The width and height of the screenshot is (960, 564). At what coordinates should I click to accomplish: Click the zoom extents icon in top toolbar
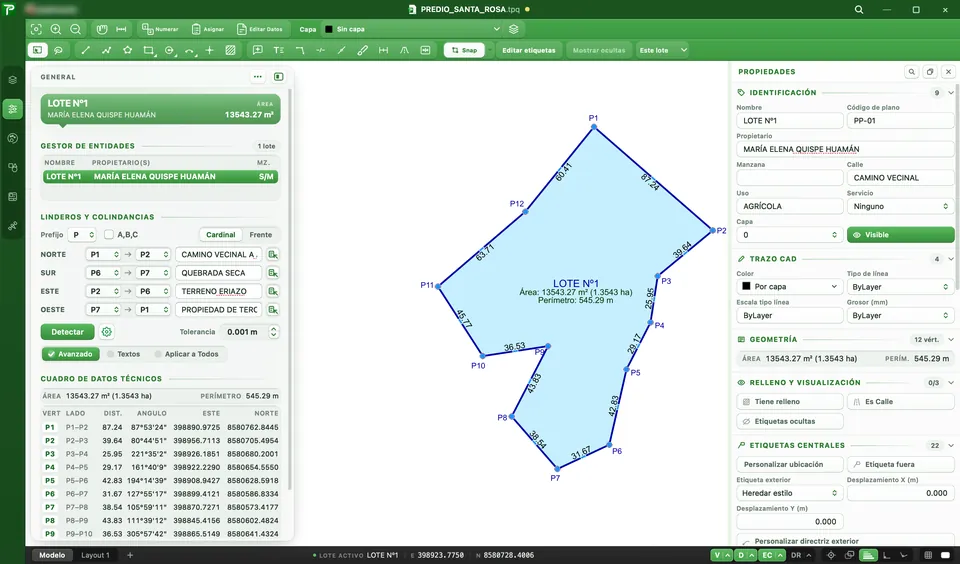(x=36, y=29)
